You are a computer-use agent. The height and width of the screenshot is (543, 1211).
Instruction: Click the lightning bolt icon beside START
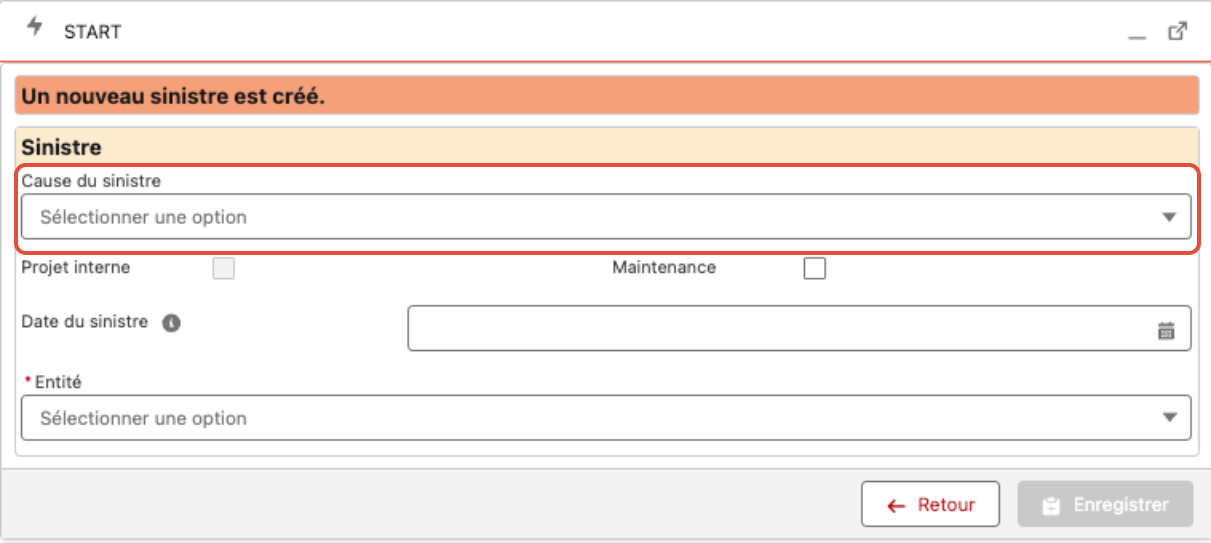[36, 27]
